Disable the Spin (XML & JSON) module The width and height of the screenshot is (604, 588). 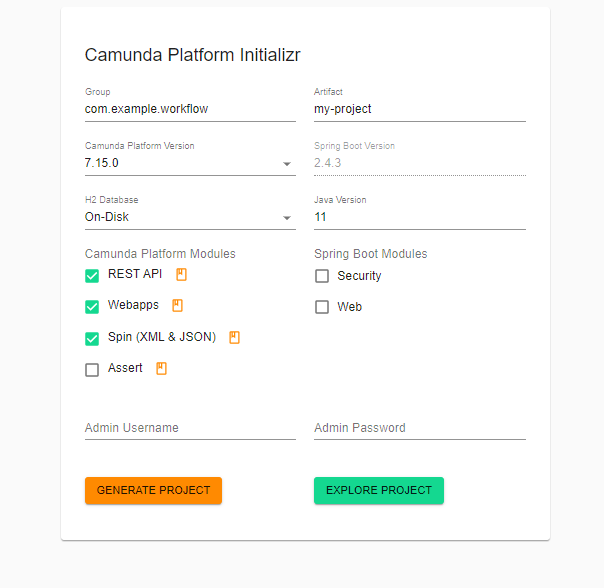92,338
